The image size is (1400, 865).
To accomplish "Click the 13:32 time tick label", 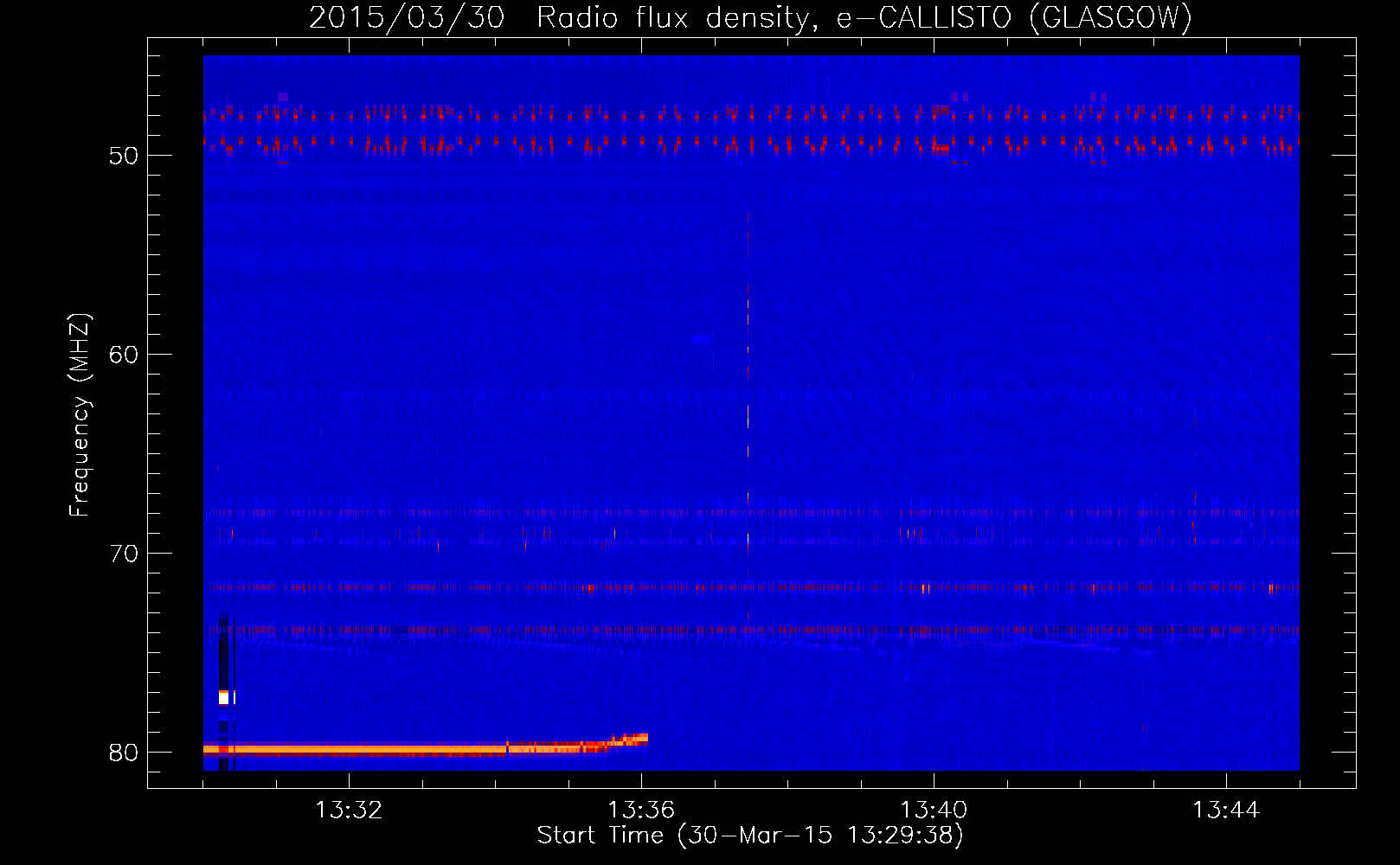I will point(349,811).
